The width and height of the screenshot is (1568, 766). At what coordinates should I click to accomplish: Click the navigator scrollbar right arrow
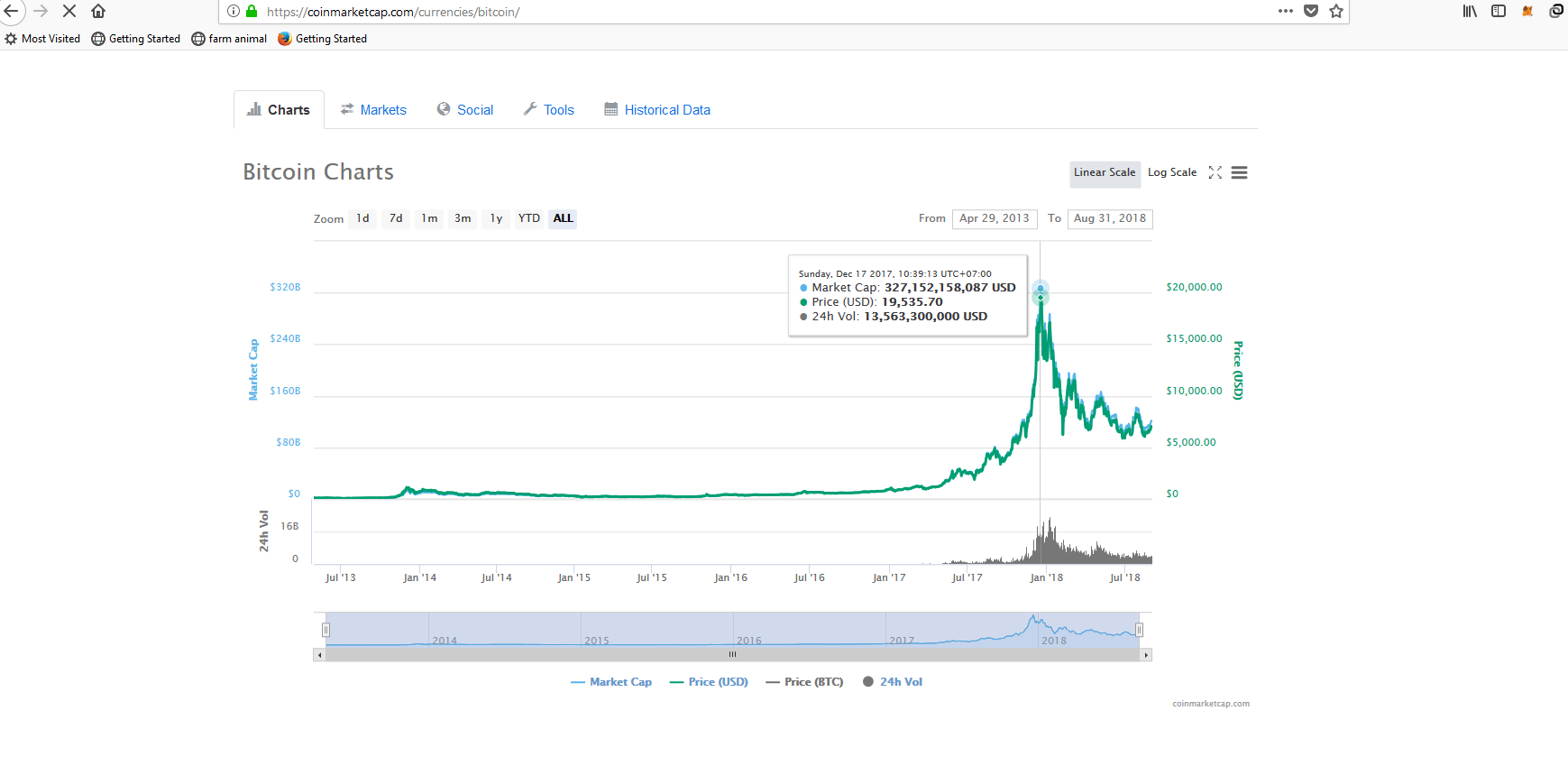pos(1146,655)
